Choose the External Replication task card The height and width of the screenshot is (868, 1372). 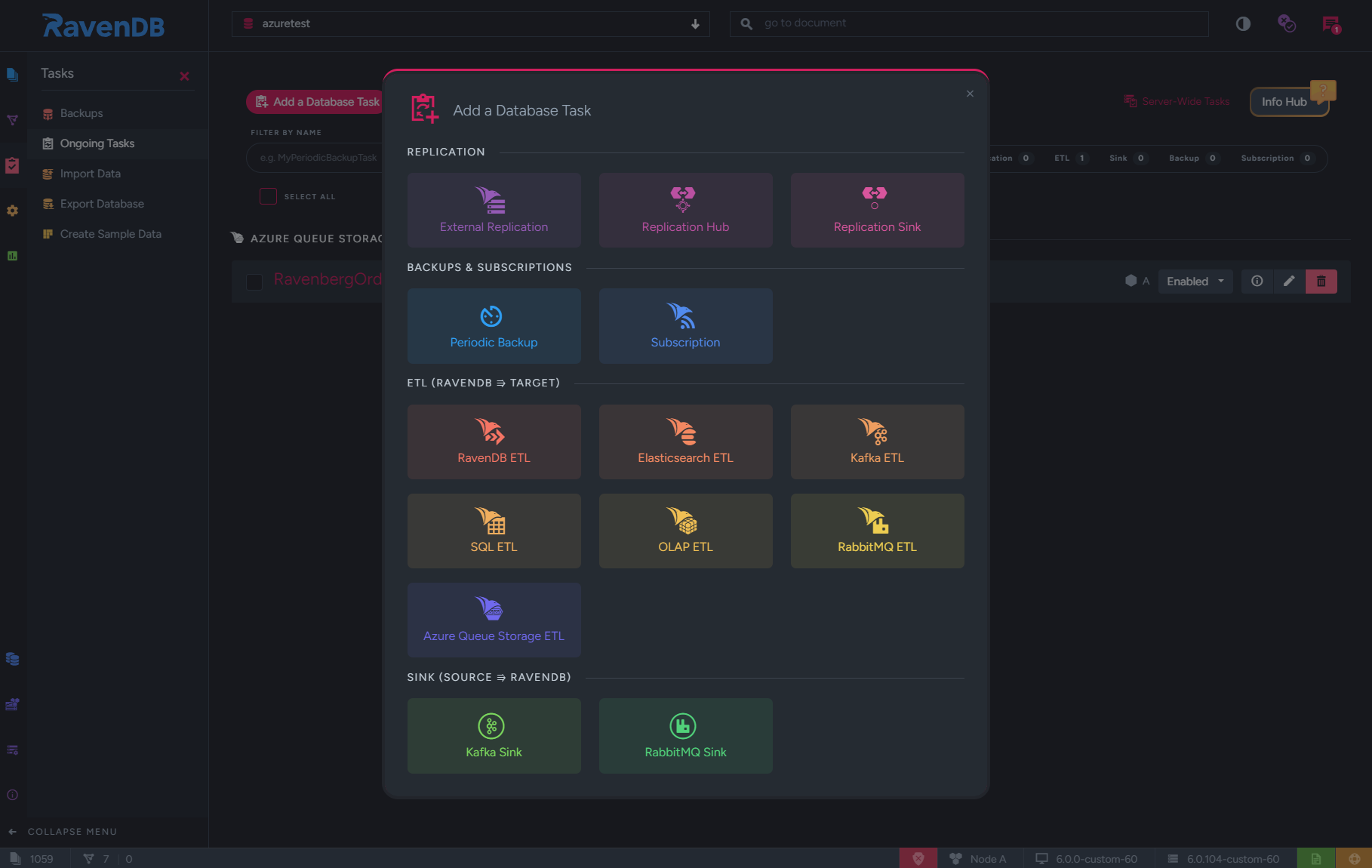tap(494, 211)
